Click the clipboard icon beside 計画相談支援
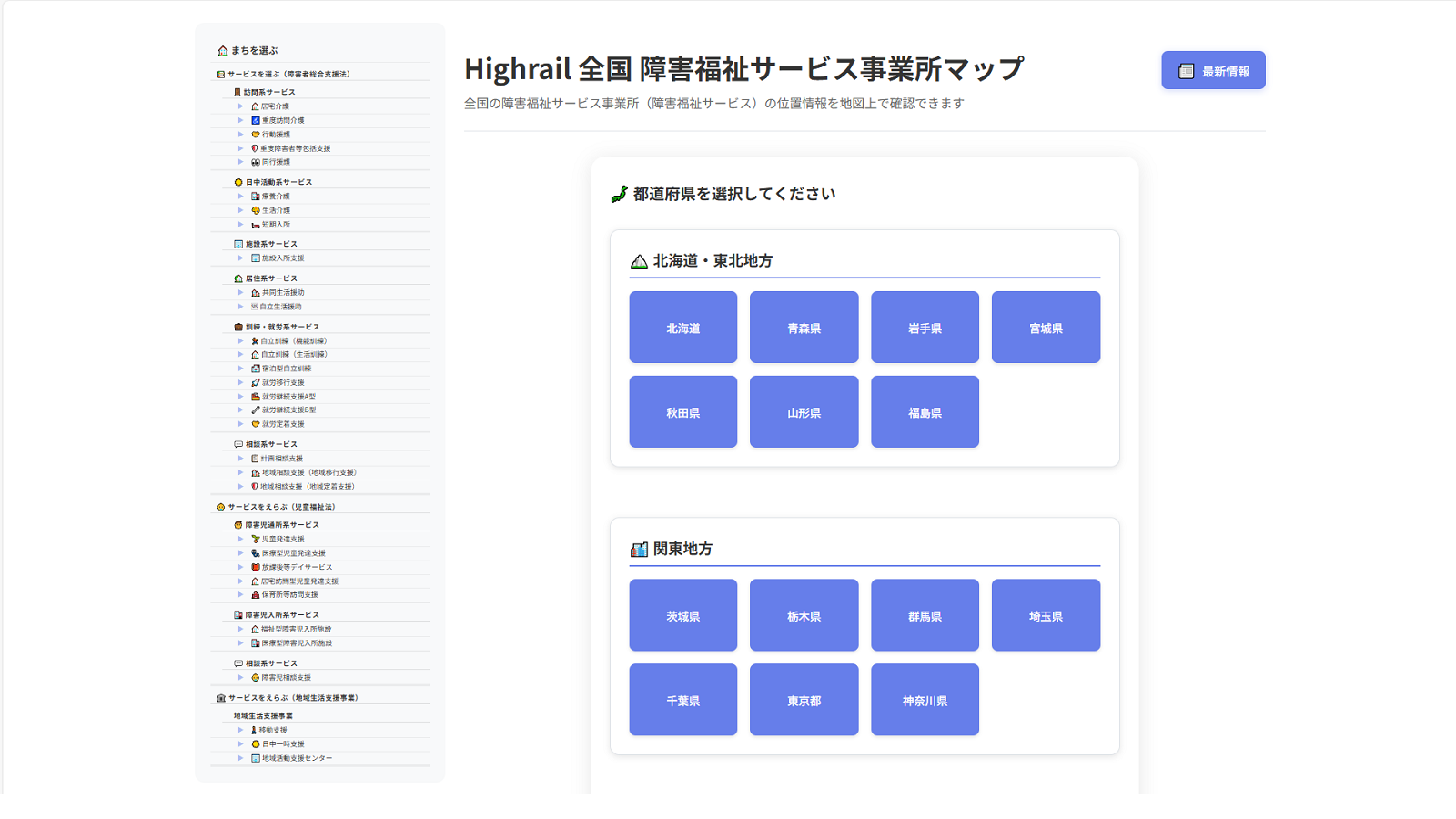Image resolution: width=1456 pixels, height=819 pixels. [x=255, y=459]
